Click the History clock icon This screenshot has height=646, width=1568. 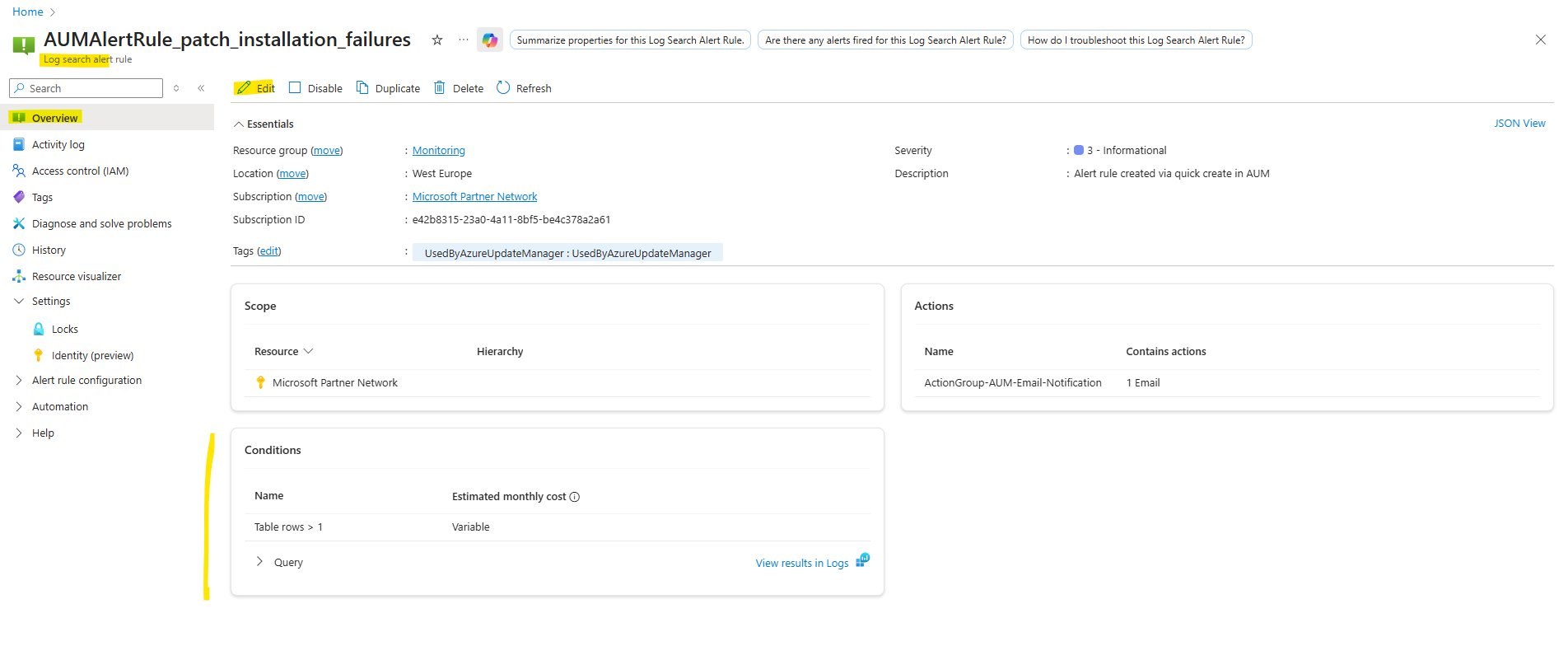pyautogui.click(x=19, y=250)
